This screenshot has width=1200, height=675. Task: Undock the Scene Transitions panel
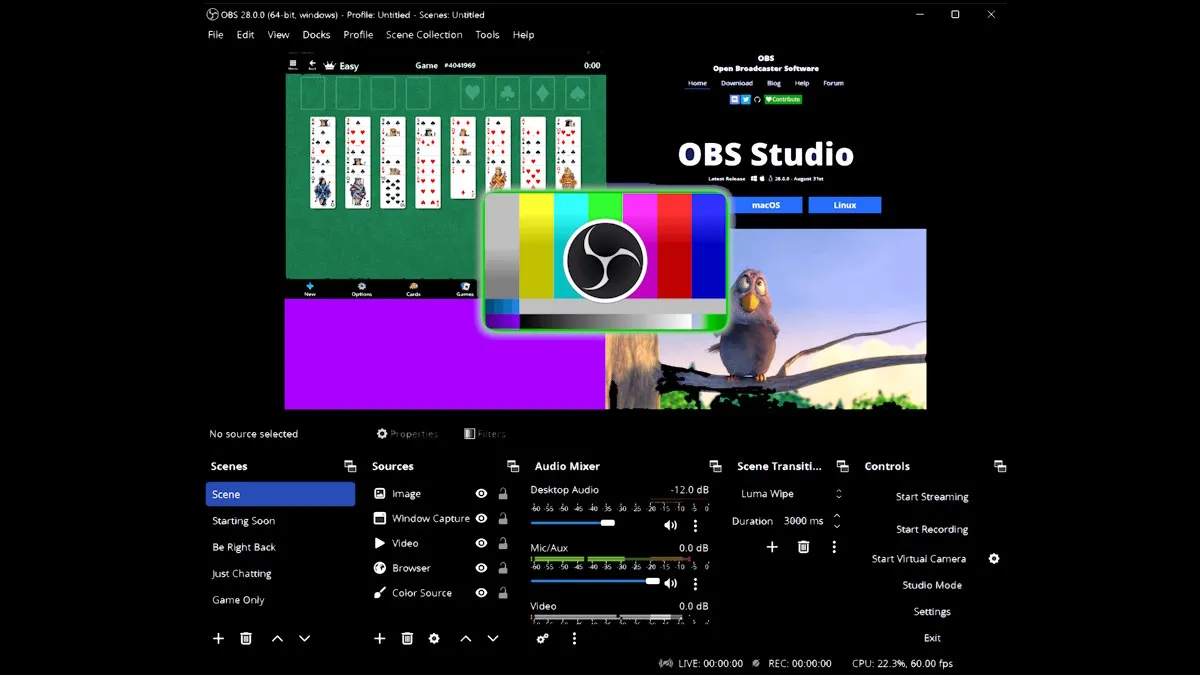click(842, 466)
